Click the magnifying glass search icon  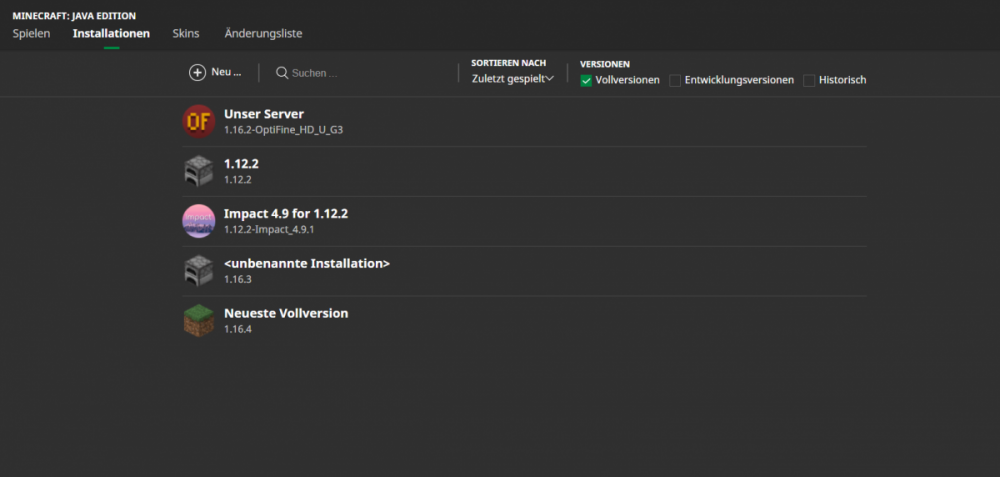pos(282,73)
